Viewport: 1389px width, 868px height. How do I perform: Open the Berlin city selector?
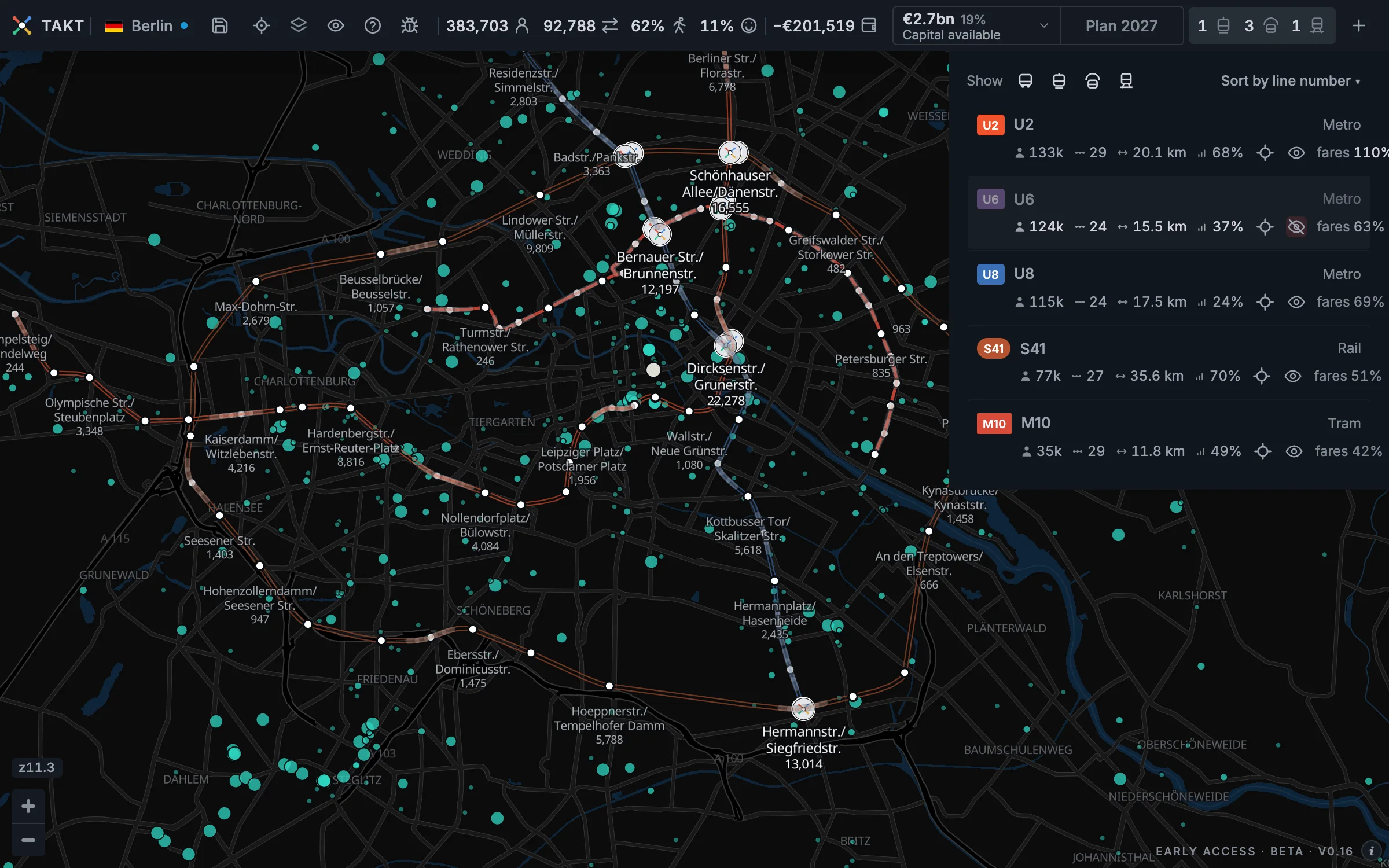(146, 25)
